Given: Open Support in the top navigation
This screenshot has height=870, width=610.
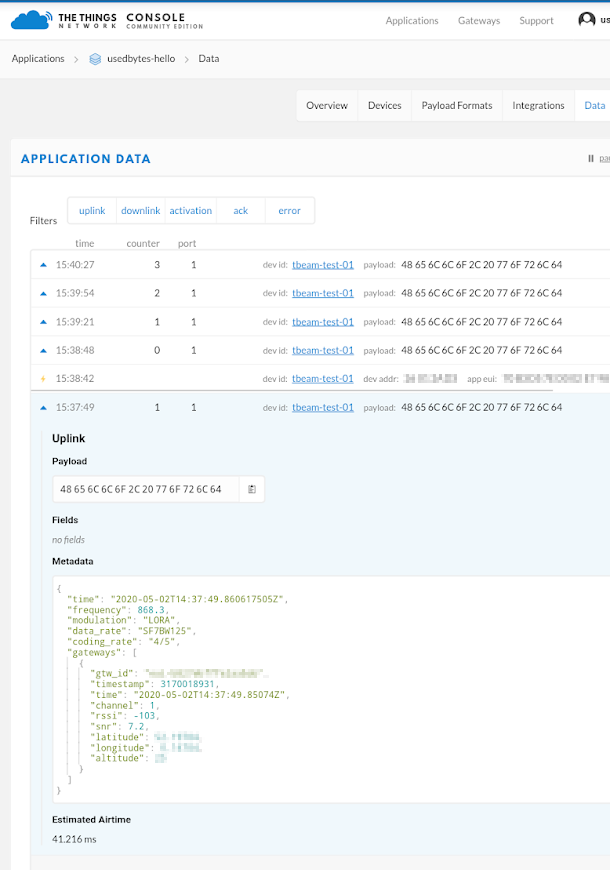Looking at the screenshot, I should [536, 21].
